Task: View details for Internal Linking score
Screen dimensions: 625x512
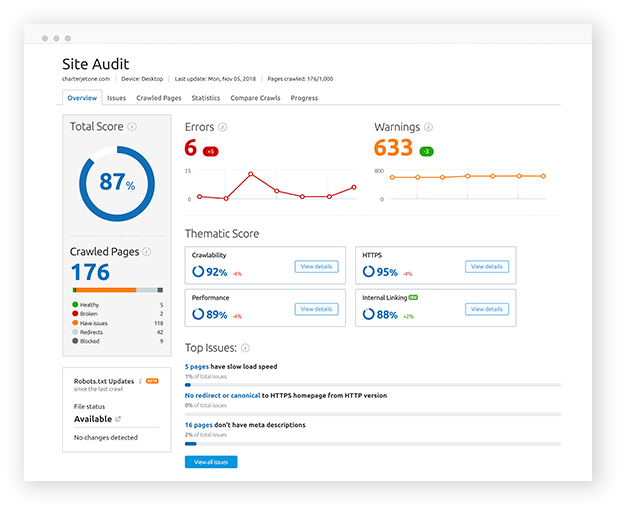Action: [487, 309]
